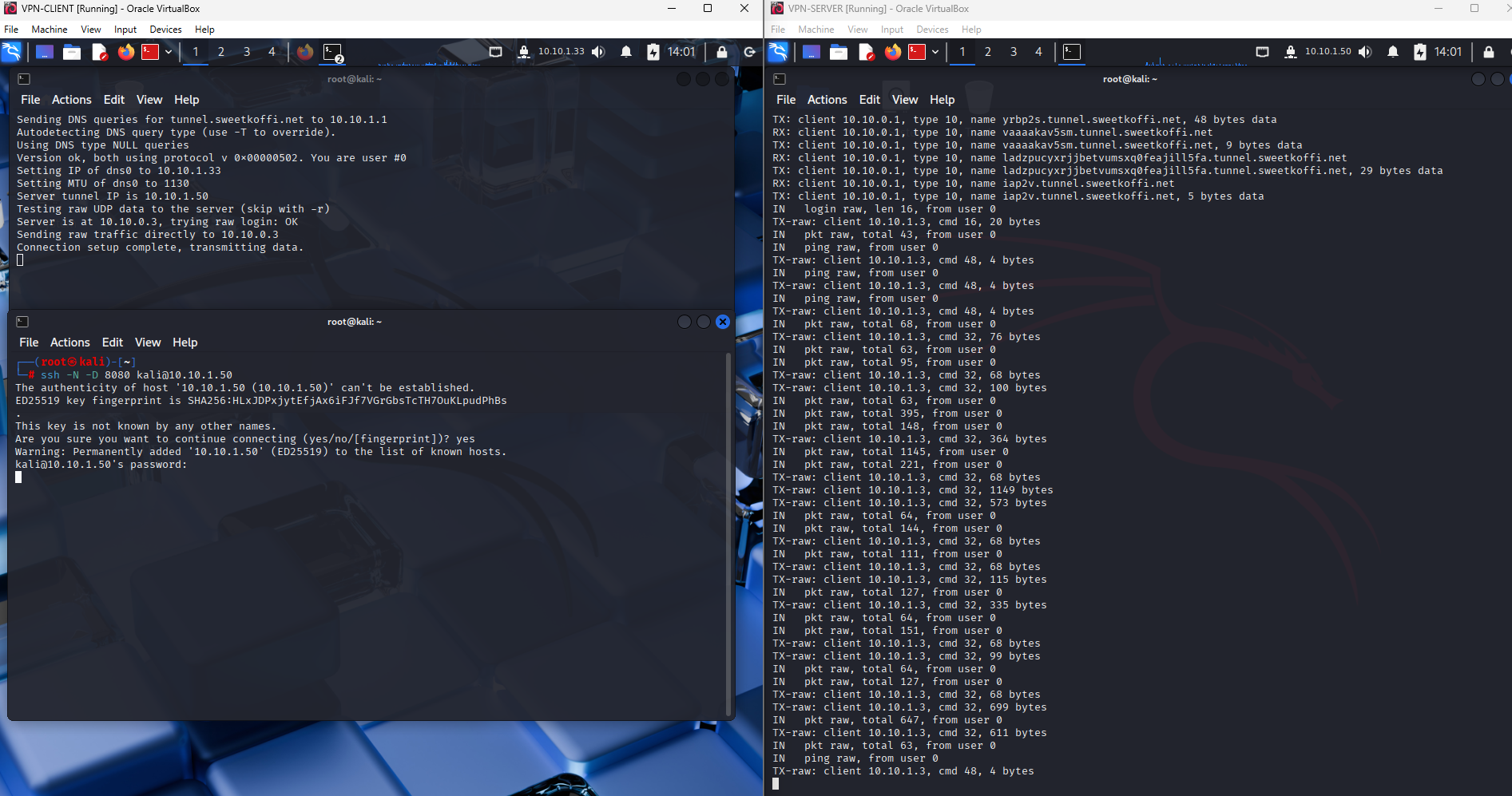
Task: Open Actions menu in server terminal
Action: (x=827, y=100)
